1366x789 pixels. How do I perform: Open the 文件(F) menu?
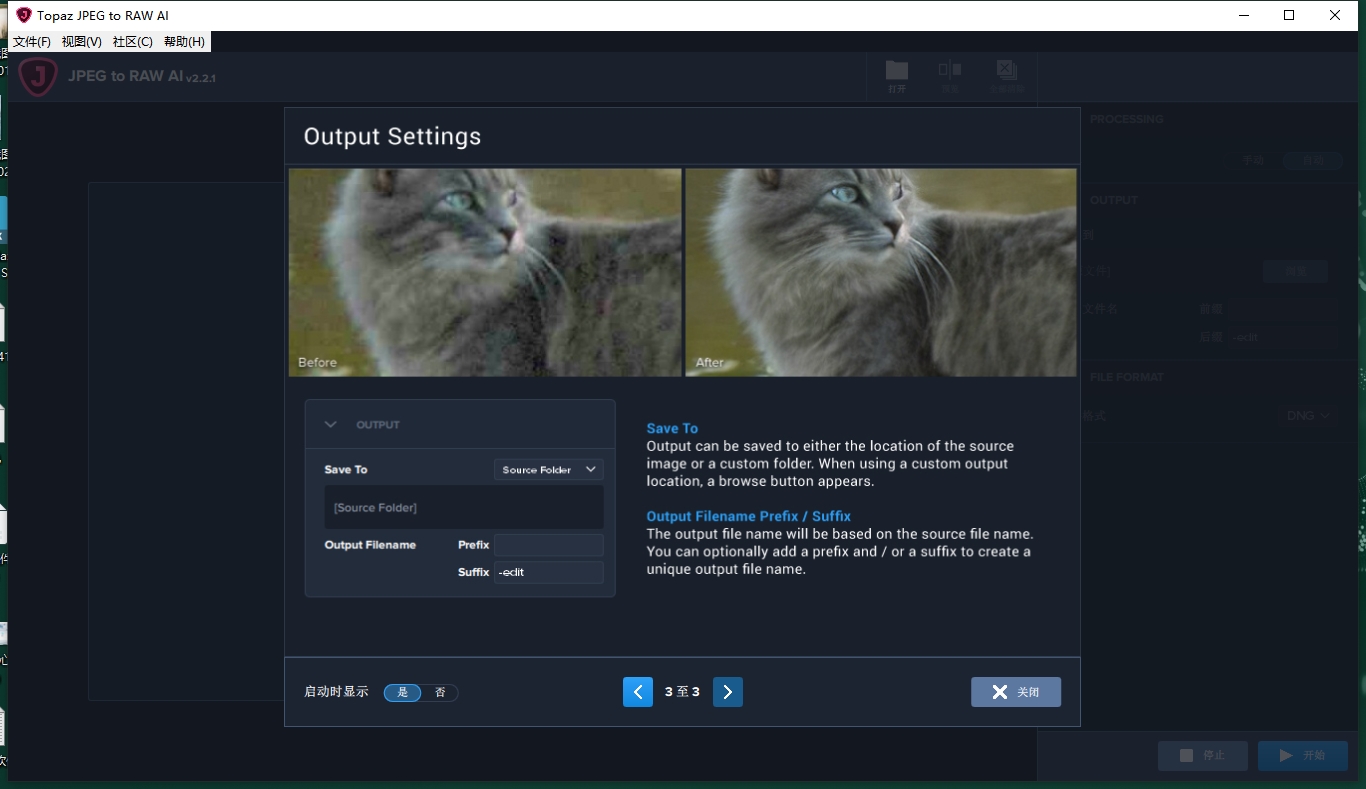(x=32, y=41)
